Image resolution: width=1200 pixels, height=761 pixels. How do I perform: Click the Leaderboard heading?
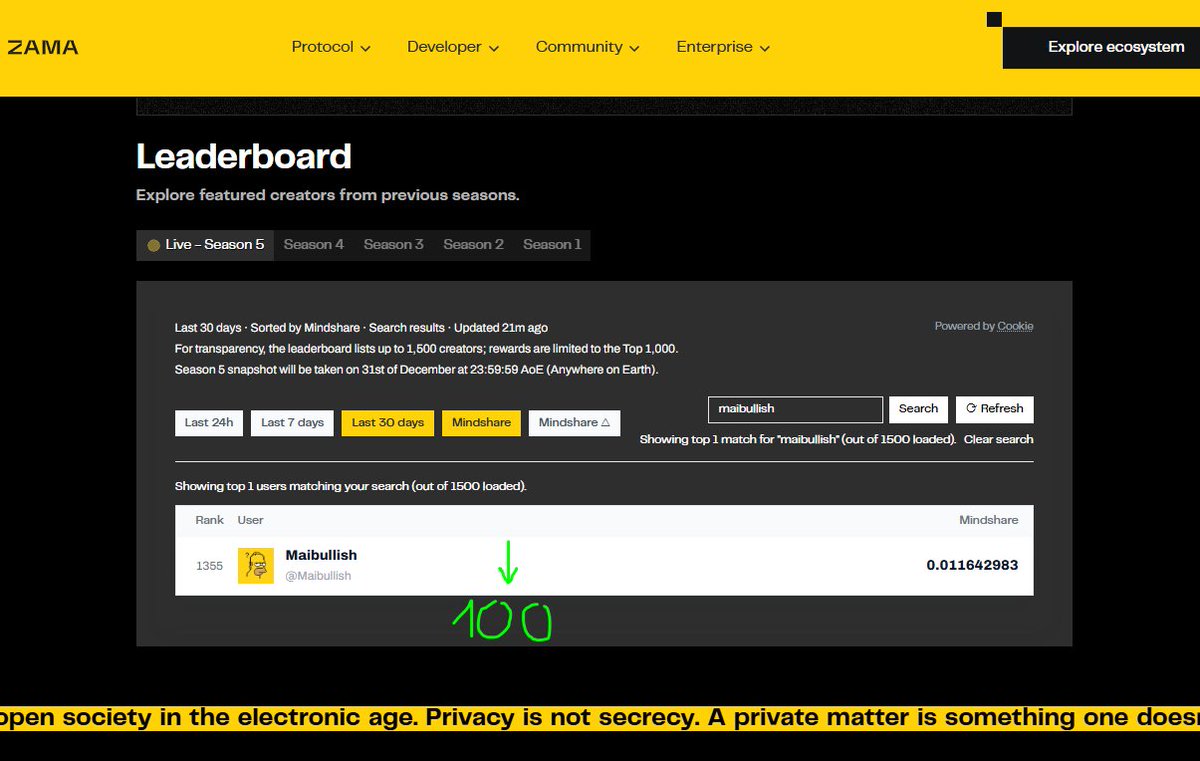[244, 157]
